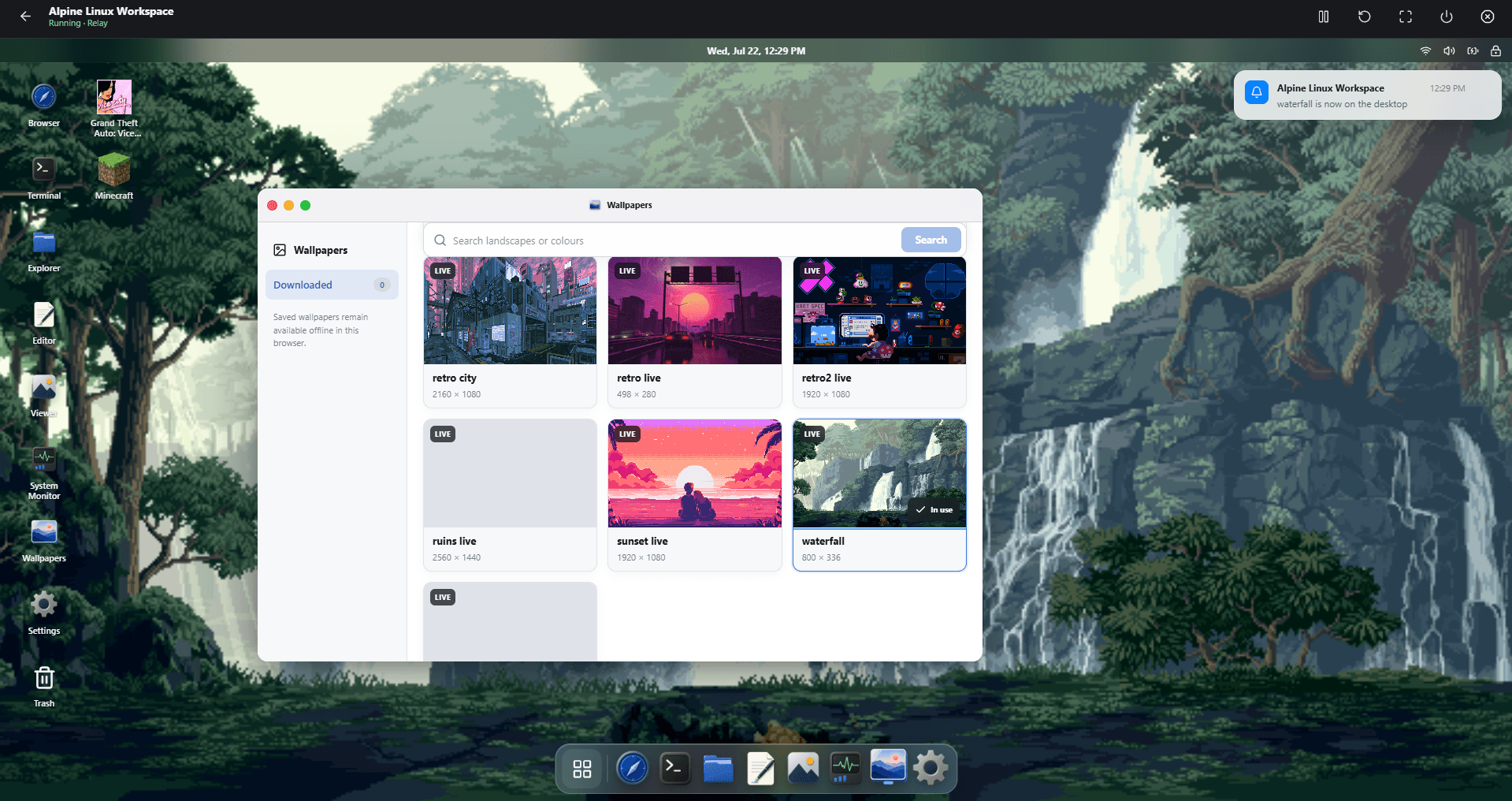The width and height of the screenshot is (1512, 801).
Task: Launch Minecraft from the desktop
Action: coord(114,177)
